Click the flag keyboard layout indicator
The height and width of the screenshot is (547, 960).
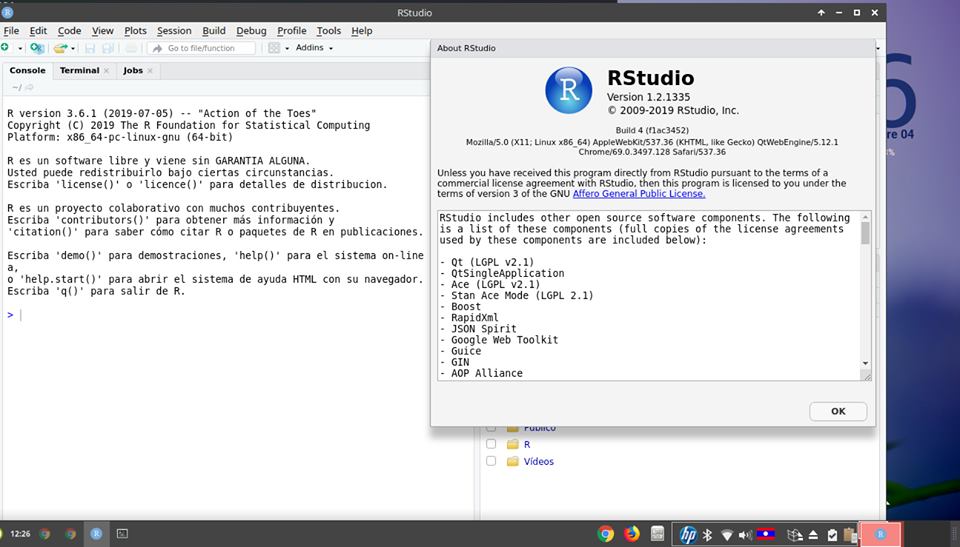pos(765,534)
